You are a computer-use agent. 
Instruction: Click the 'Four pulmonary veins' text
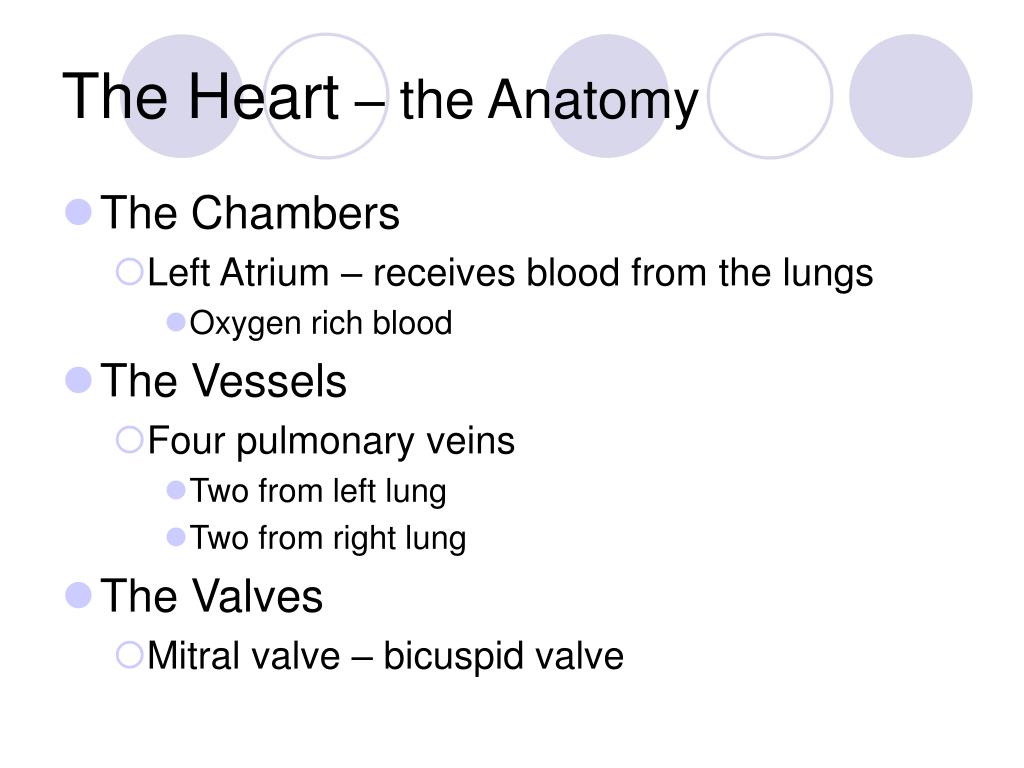[331, 441]
